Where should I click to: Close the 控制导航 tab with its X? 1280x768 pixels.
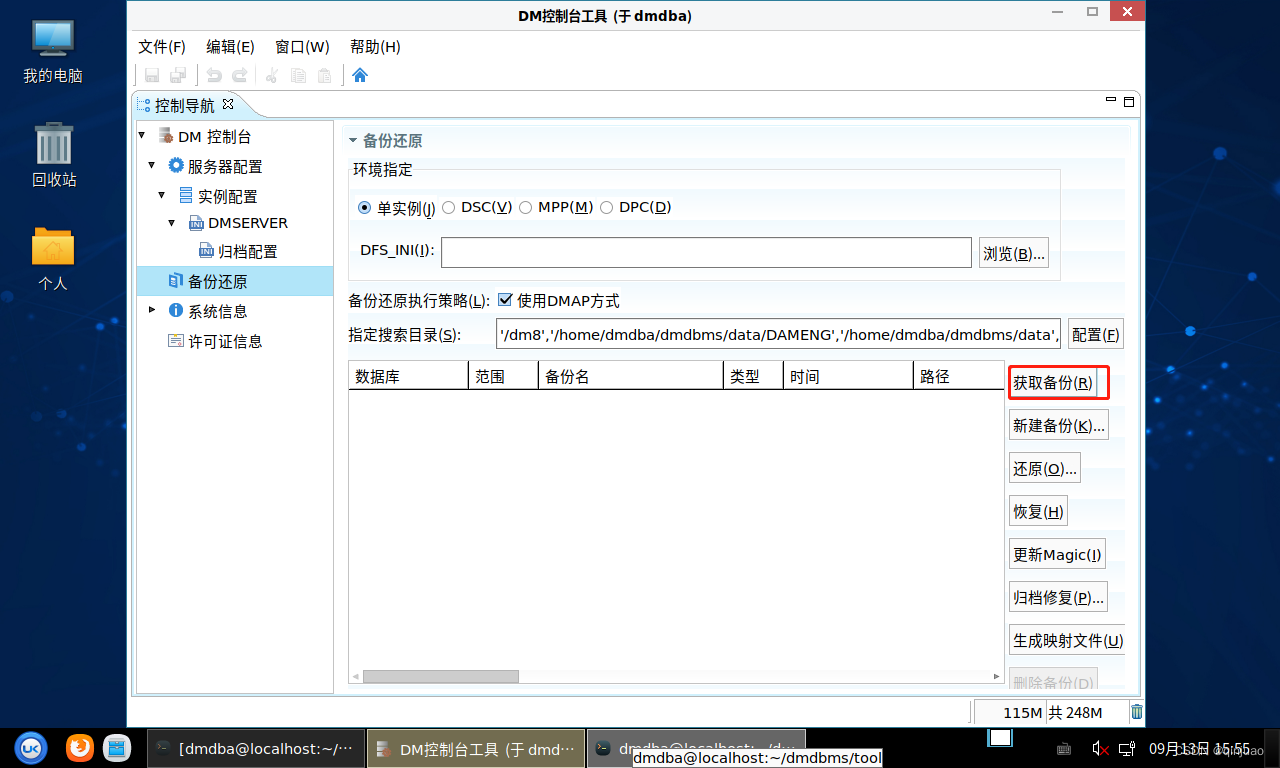pyautogui.click(x=227, y=104)
